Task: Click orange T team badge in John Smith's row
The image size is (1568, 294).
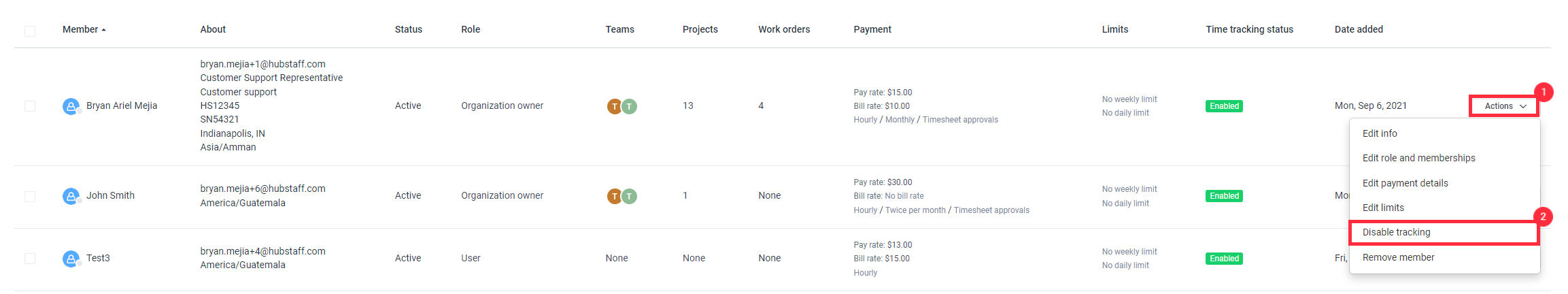Action: click(615, 196)
